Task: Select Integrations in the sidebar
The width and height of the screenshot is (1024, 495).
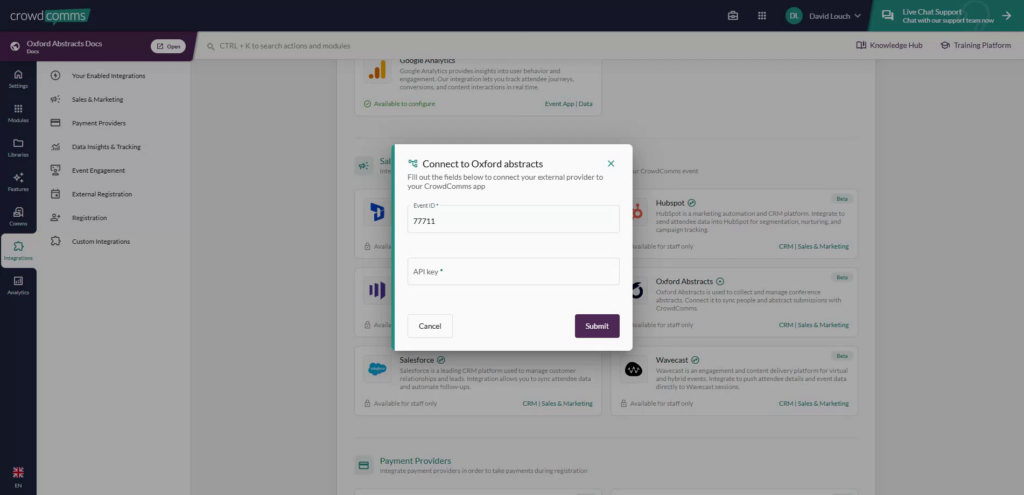Action: point(18,251)
